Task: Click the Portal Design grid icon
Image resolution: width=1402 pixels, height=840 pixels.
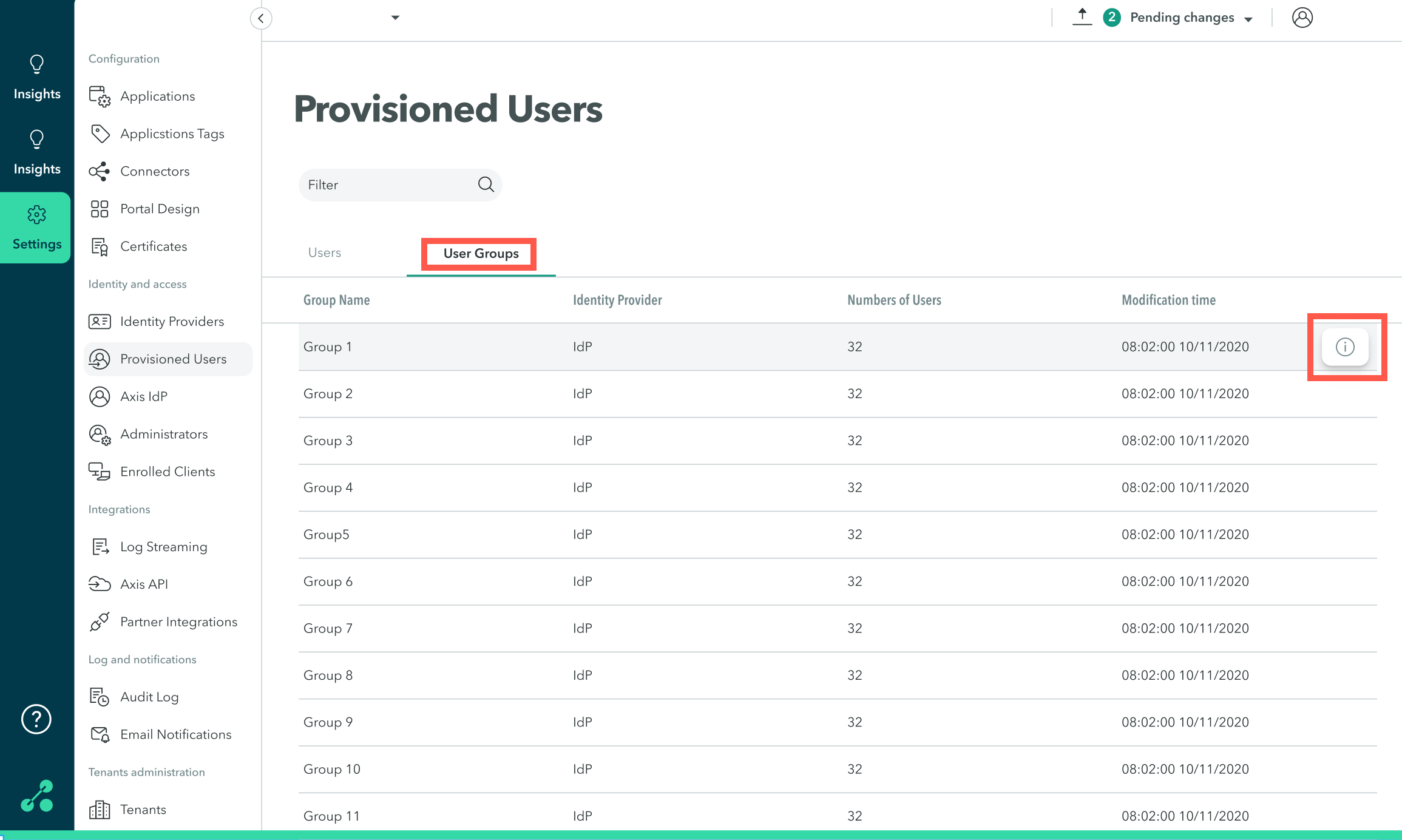Action: click(x=100, y=209)
